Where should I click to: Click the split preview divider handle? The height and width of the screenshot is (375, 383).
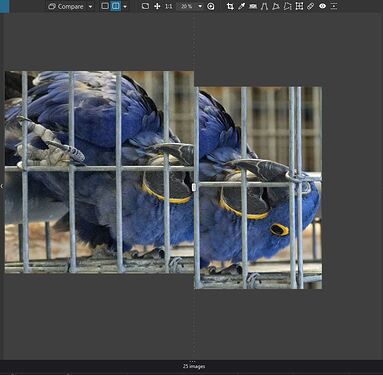pyautogui.click(x=194, y=187)
